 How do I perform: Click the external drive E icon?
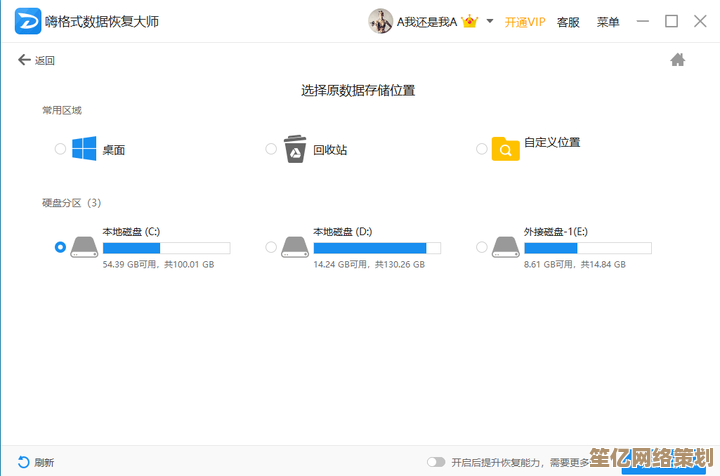pyautogui.click(x=505, y=246)
